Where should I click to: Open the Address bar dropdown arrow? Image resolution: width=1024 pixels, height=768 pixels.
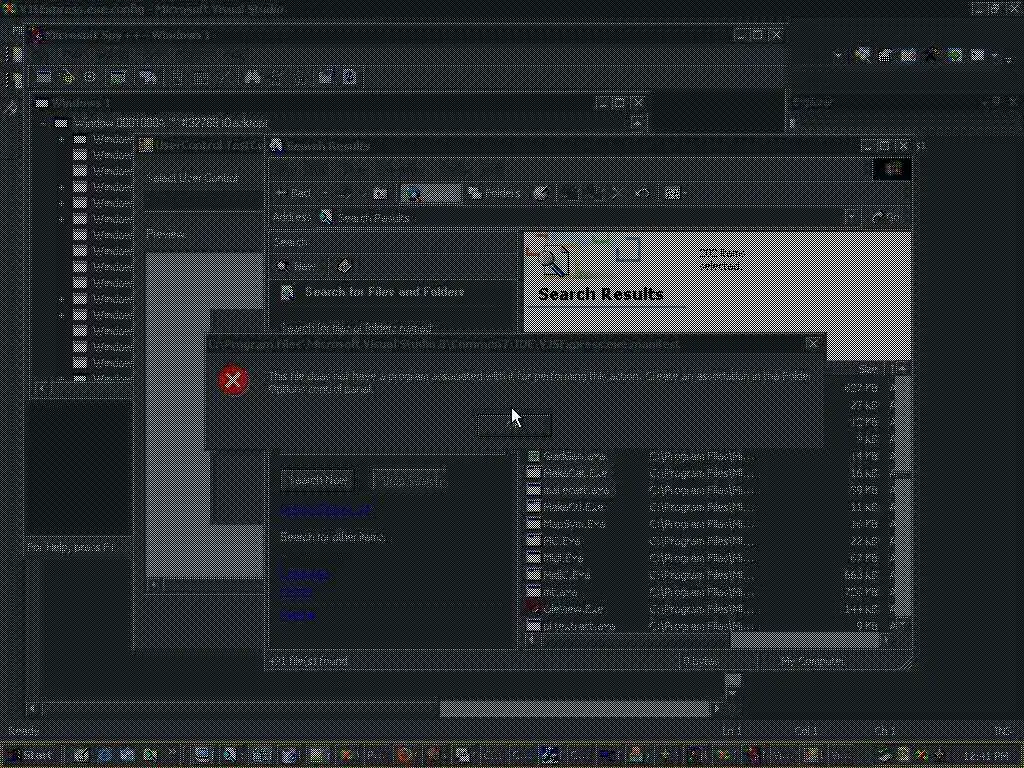[852, 217]
